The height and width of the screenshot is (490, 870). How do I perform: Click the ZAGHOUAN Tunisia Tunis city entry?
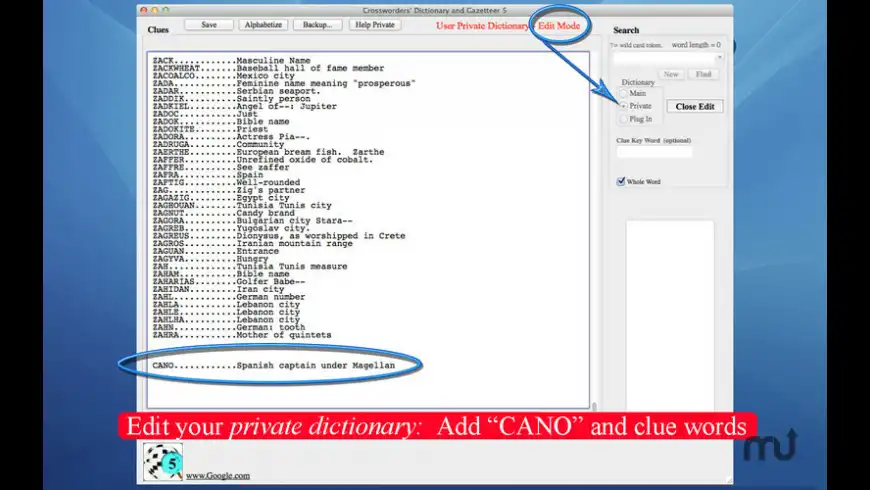tap(242, 205)
